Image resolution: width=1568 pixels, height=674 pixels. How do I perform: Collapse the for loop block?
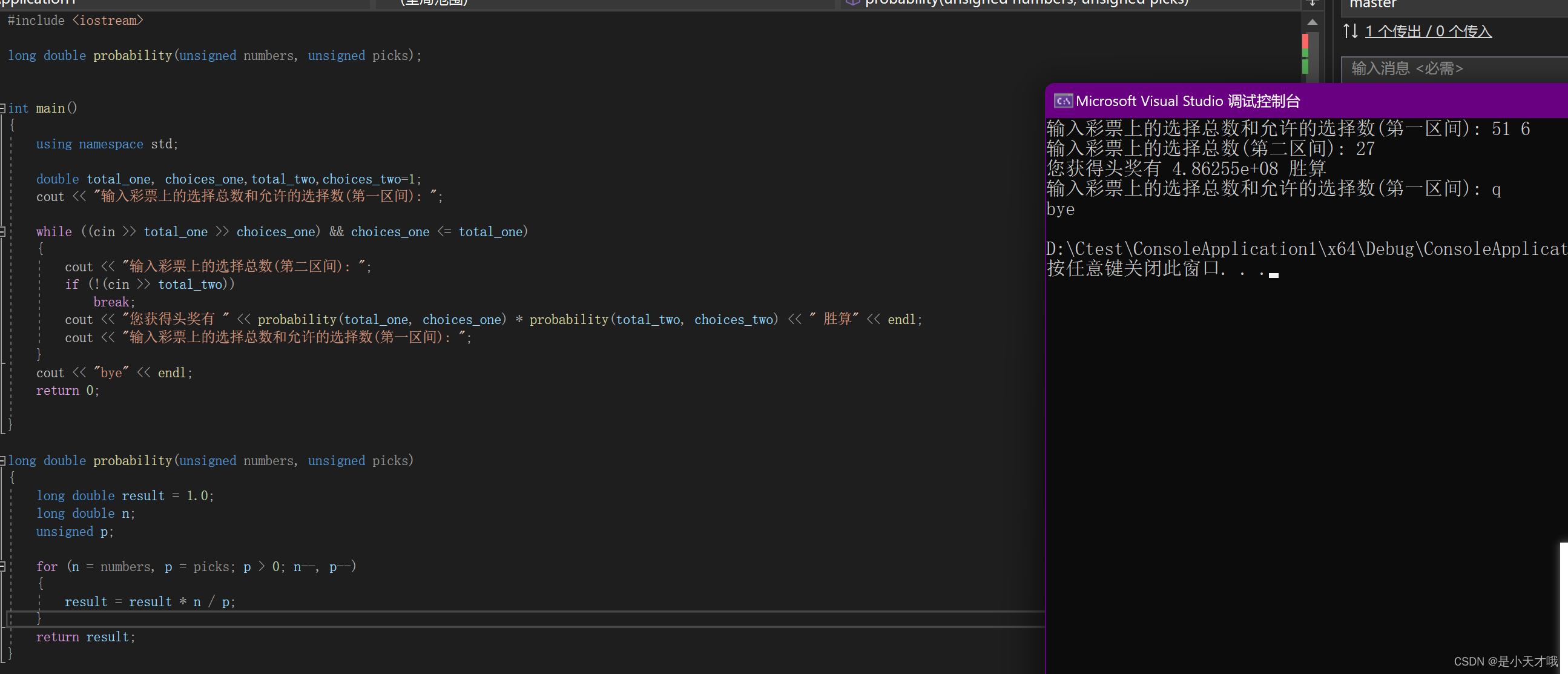(3, 566)
